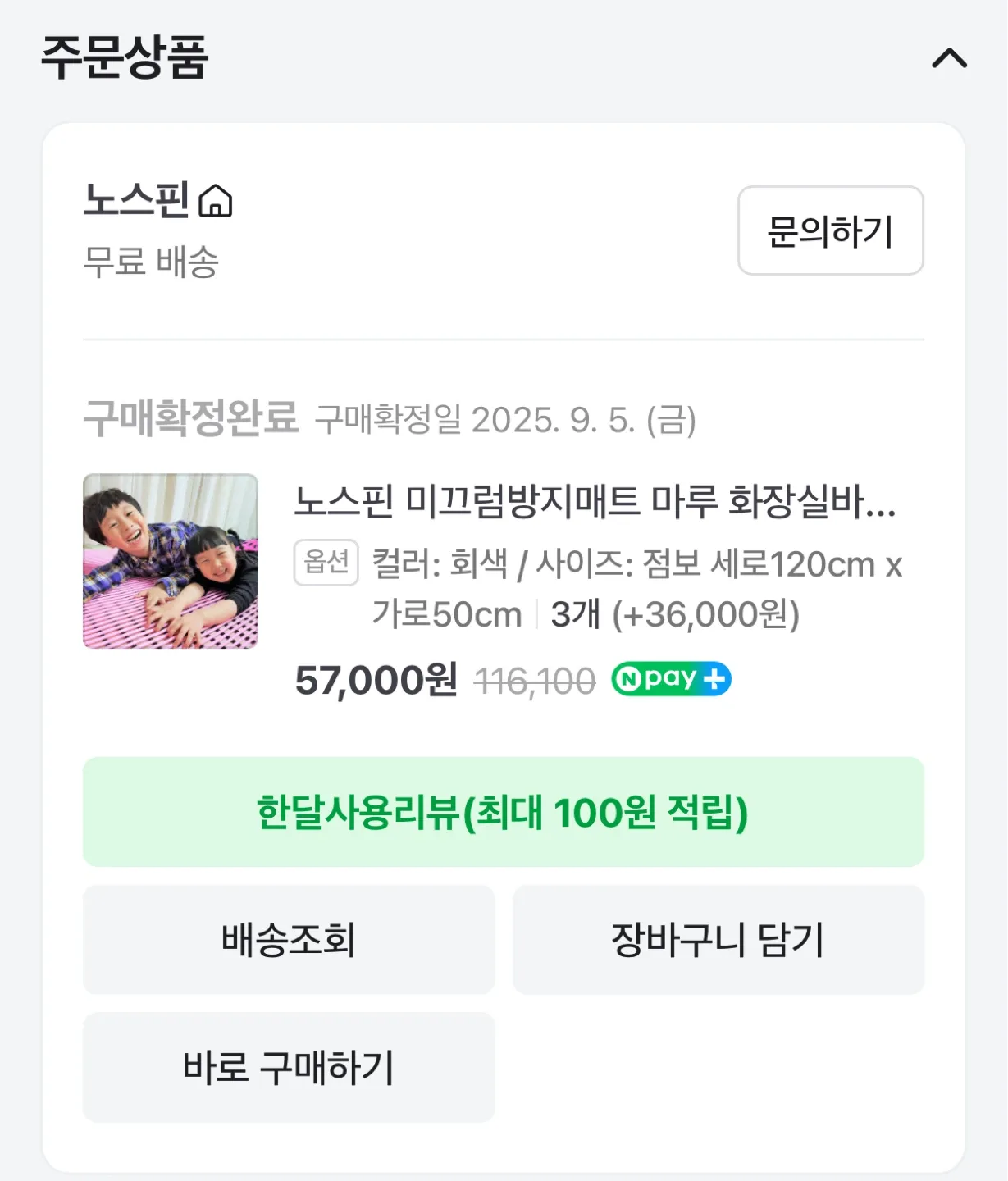
Task: Open the 노스핀 미끄럼방지매트 product title
Action: coord(595,501)
